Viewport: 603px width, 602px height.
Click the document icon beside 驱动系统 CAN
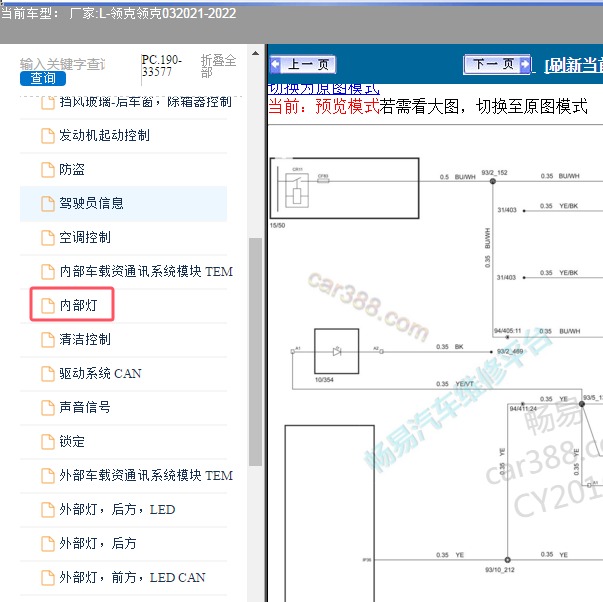point(48,374)
